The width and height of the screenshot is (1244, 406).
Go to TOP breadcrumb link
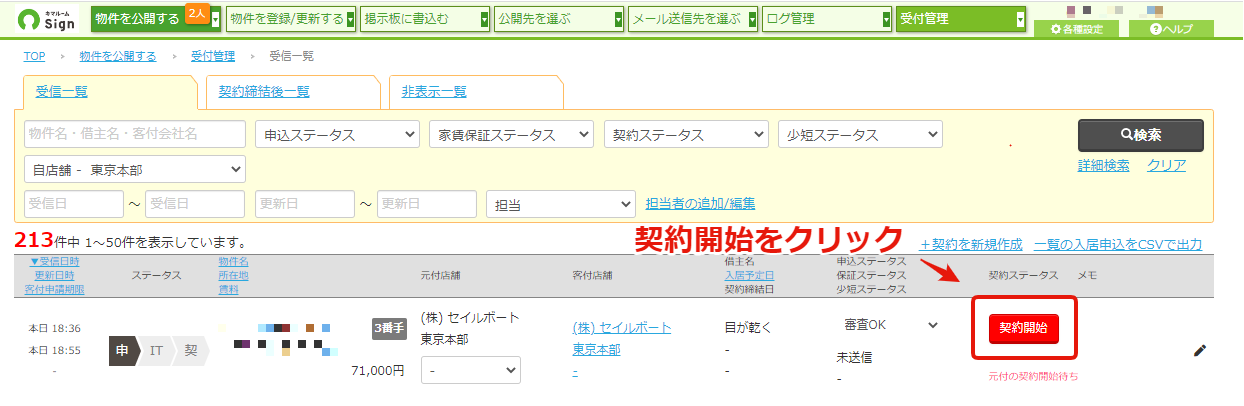35,57
